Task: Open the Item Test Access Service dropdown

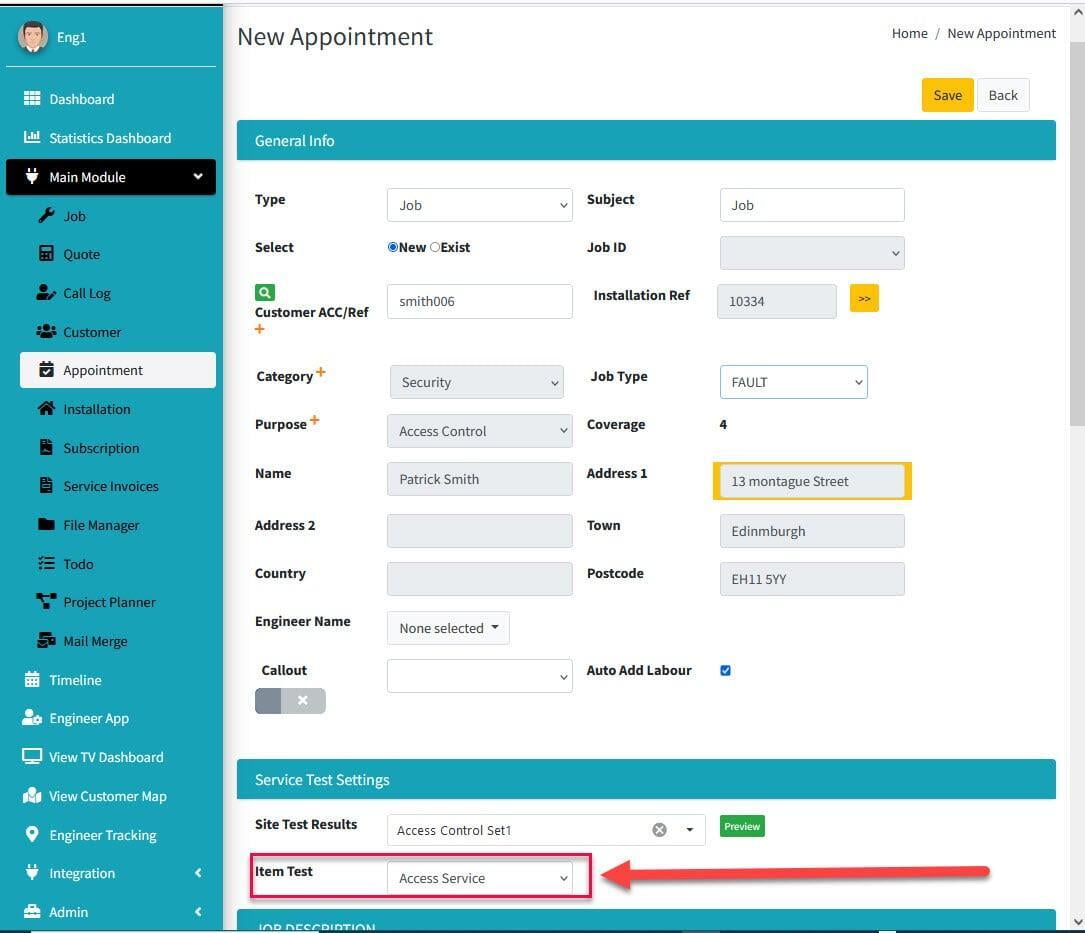Action: click(x=480, y=878)
